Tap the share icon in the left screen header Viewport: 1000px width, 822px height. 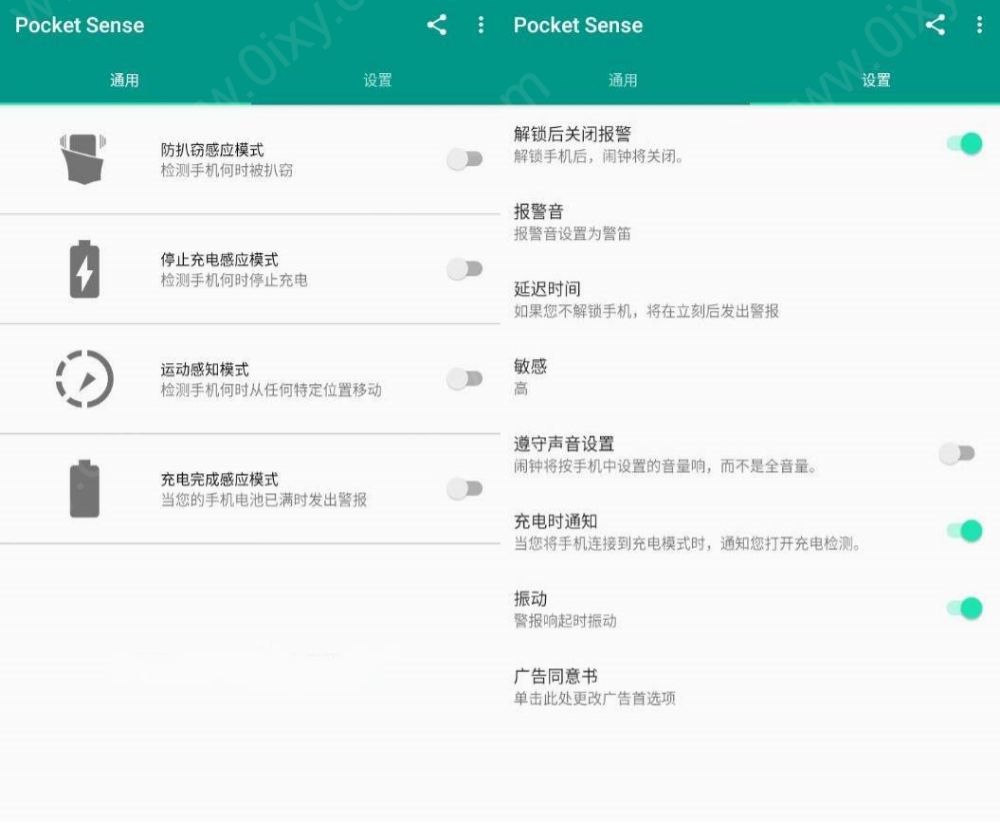(x=436, y=25)
